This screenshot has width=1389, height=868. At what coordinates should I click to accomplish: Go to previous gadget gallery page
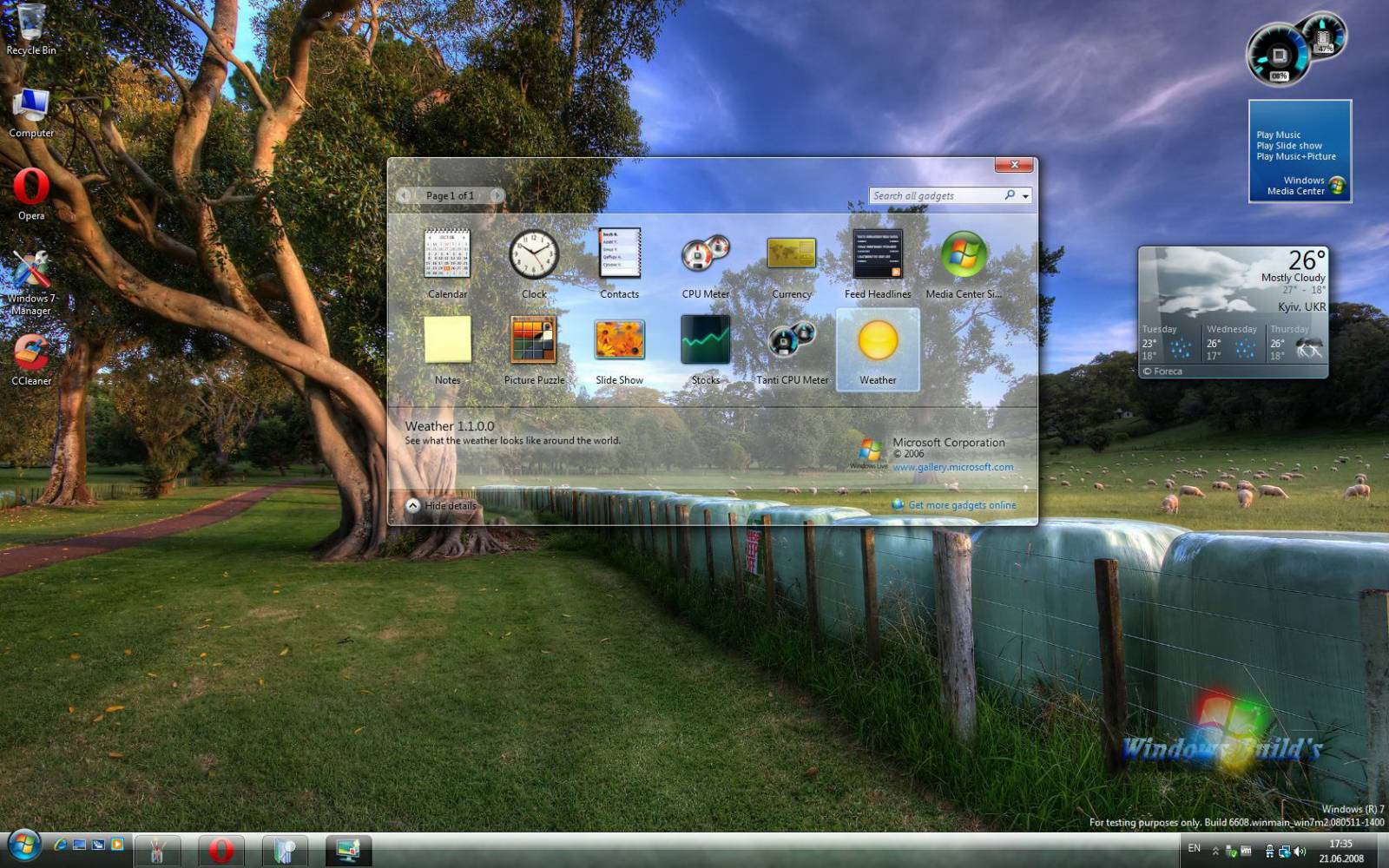(404, 195)
